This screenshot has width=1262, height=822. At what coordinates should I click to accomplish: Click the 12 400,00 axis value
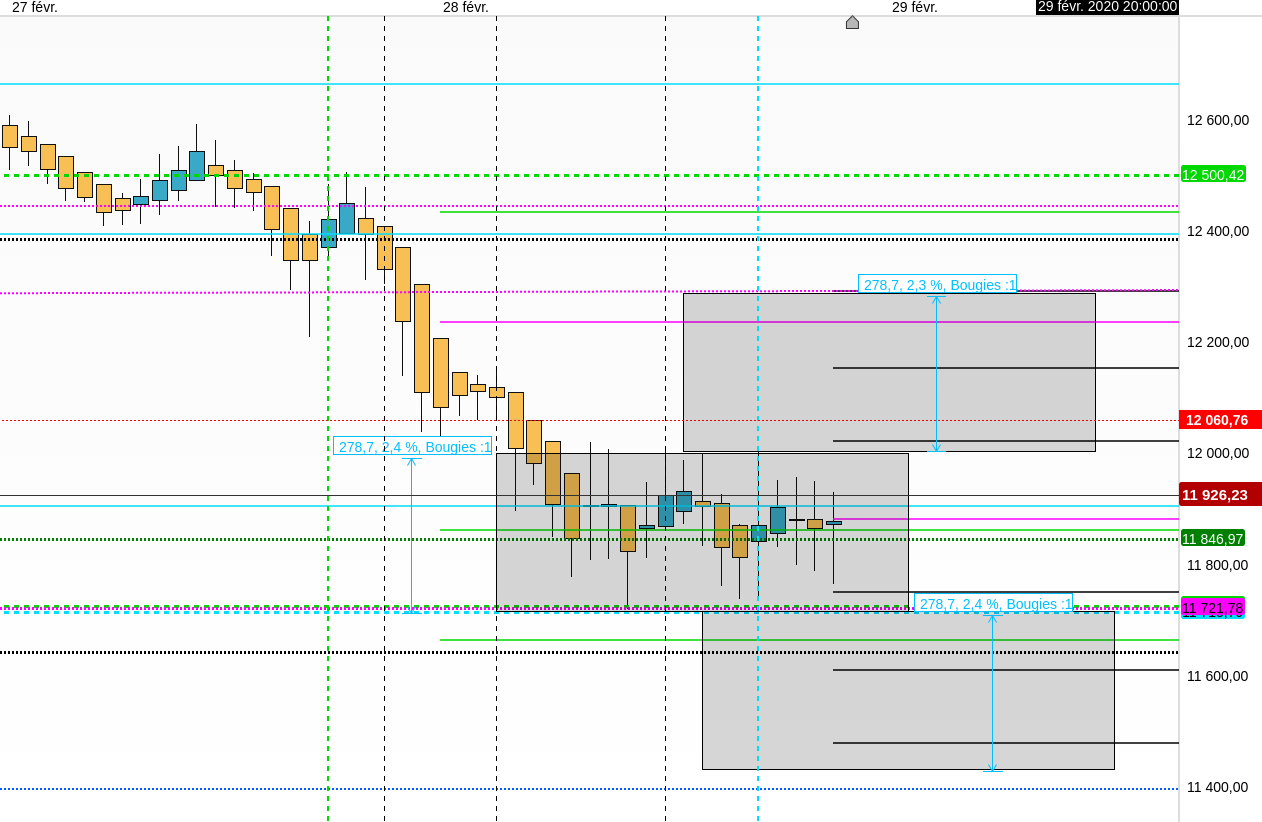(1217, 231)
